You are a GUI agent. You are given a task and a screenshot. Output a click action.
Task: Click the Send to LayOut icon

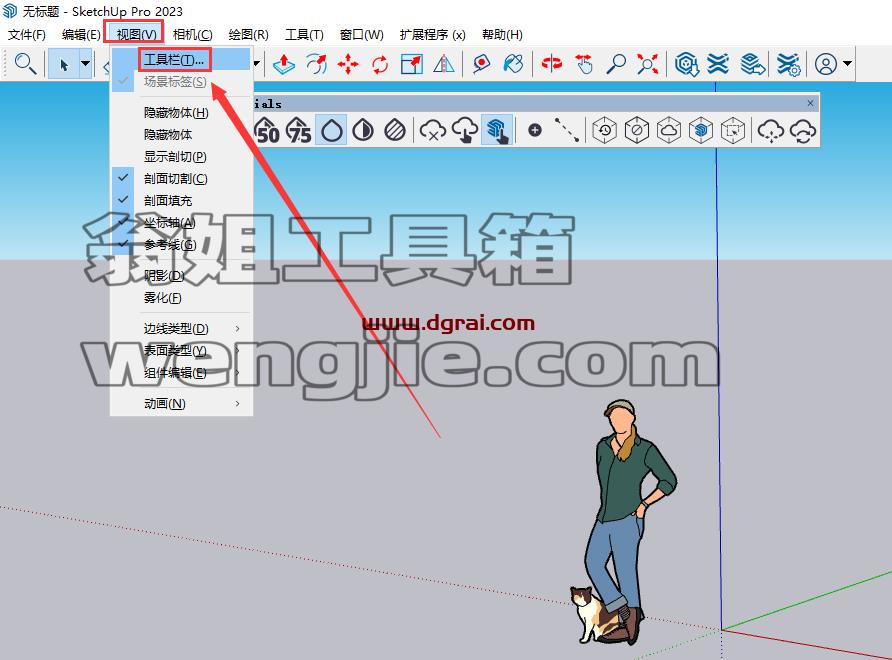click(x=752, y=64)
